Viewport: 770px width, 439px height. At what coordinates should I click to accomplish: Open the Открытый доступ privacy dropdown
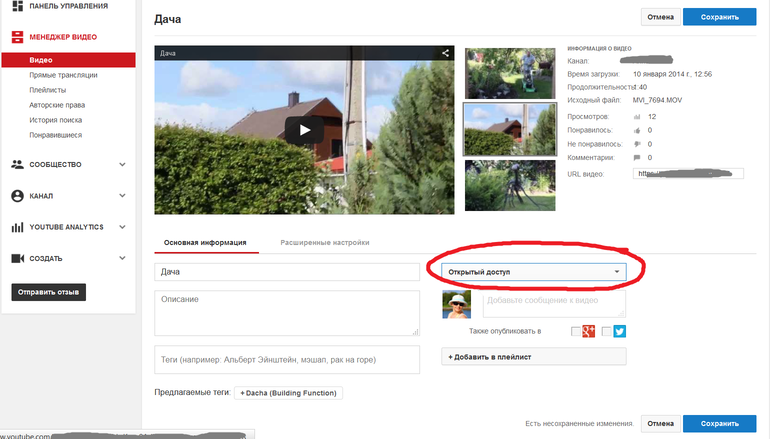pyautogui.click(x=534, y=272)
